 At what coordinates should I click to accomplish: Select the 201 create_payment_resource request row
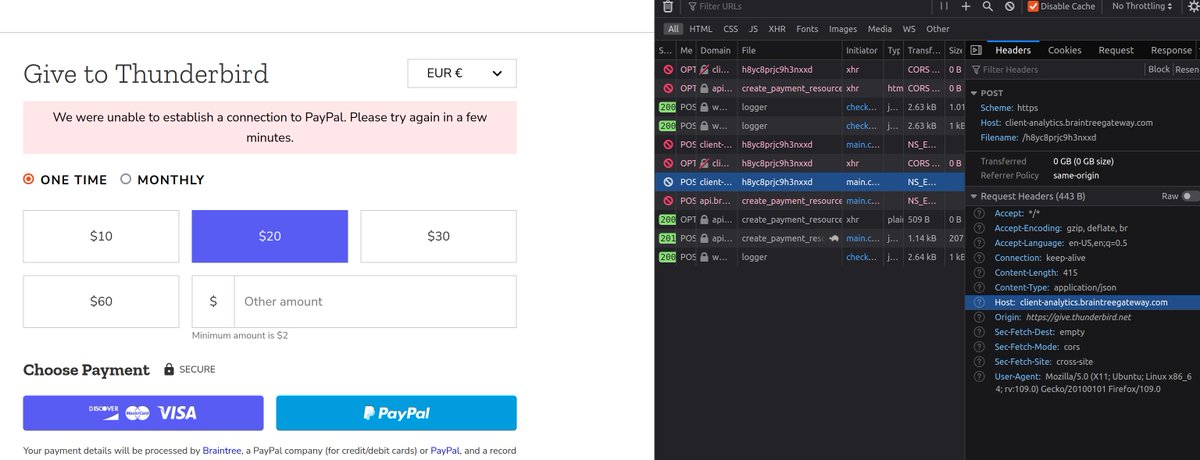(811, 238)
